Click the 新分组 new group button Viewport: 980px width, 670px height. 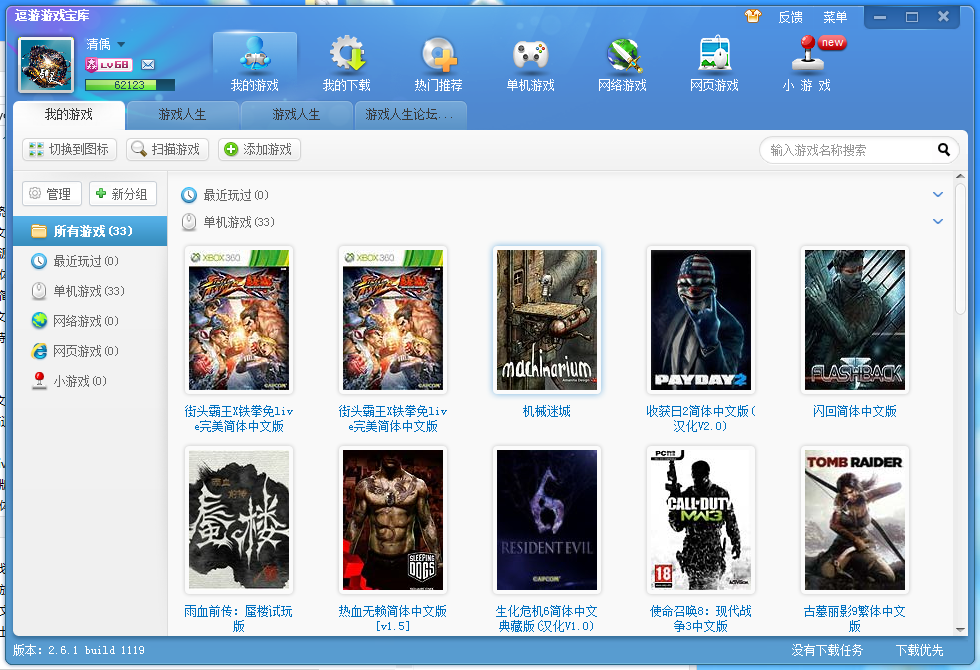[x=122, y=194]
